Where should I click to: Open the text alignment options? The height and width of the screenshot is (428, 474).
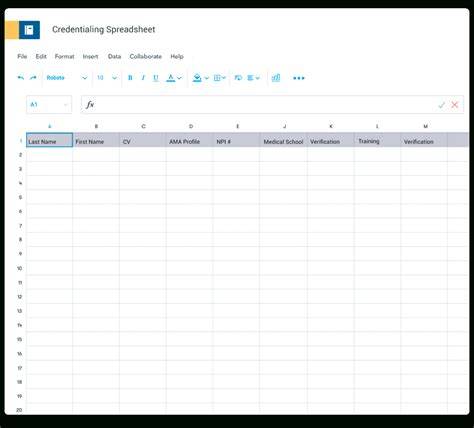coord(253,78)
